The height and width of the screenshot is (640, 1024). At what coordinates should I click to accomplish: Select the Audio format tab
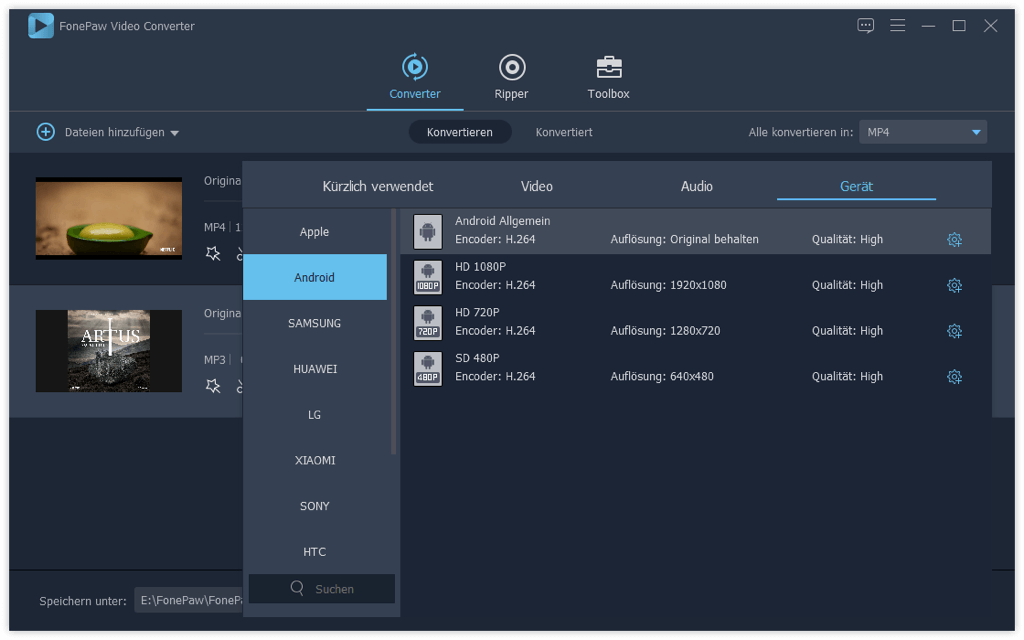[697, 186]
